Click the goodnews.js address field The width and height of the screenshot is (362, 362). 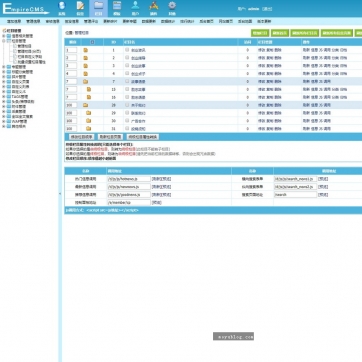129,195
